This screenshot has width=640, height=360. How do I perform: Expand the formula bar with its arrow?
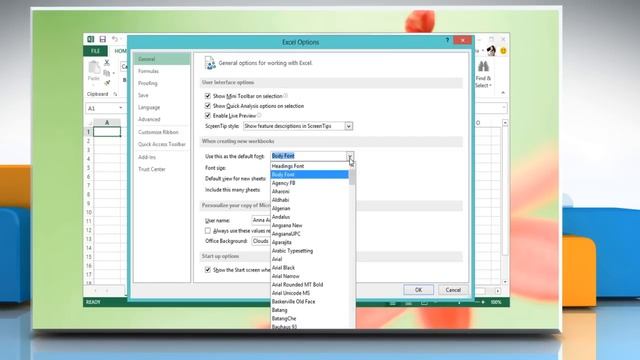[x=504, y=108]
